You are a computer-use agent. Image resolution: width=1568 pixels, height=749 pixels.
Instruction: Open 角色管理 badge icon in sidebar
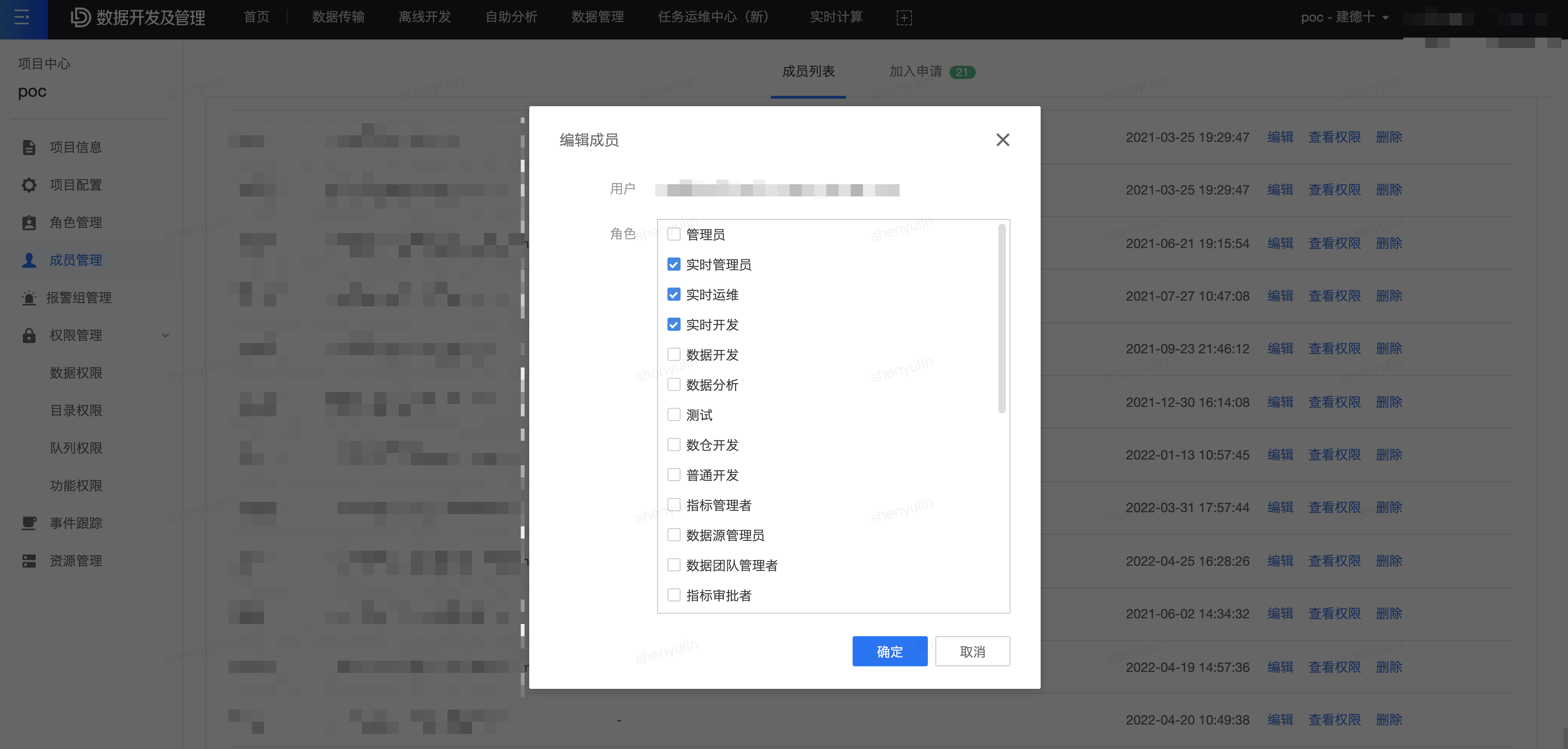29,222
